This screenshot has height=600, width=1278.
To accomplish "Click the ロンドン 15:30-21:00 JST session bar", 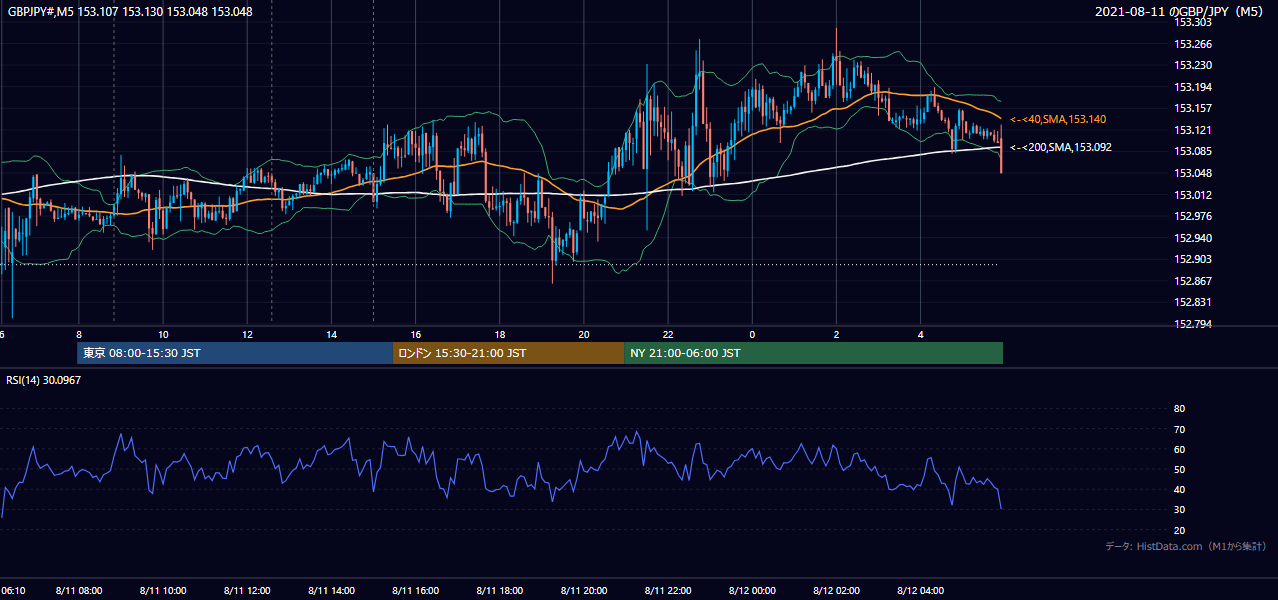I will pyautogui.click(x=508, y=353).
